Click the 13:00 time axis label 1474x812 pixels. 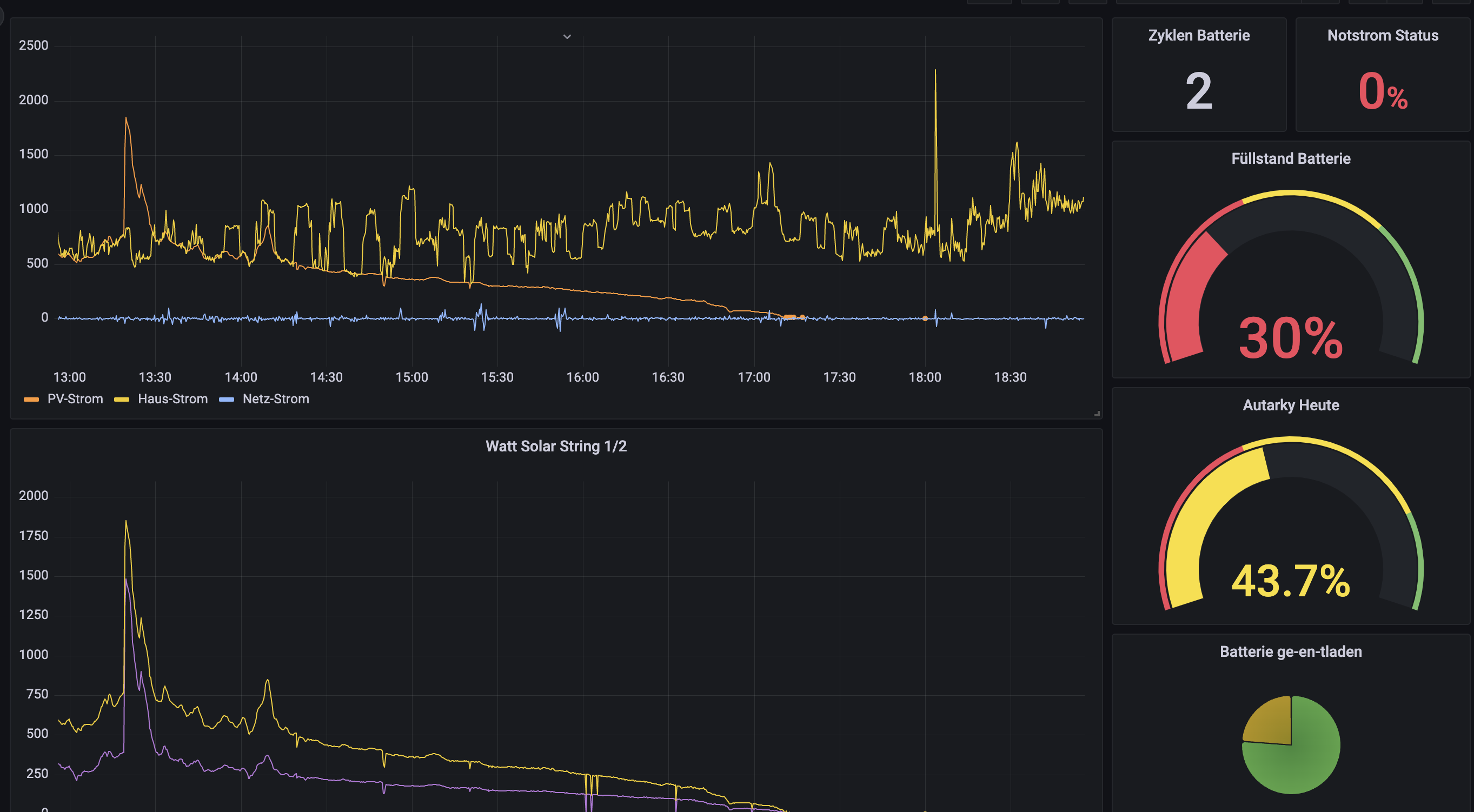tap(69, 377)
